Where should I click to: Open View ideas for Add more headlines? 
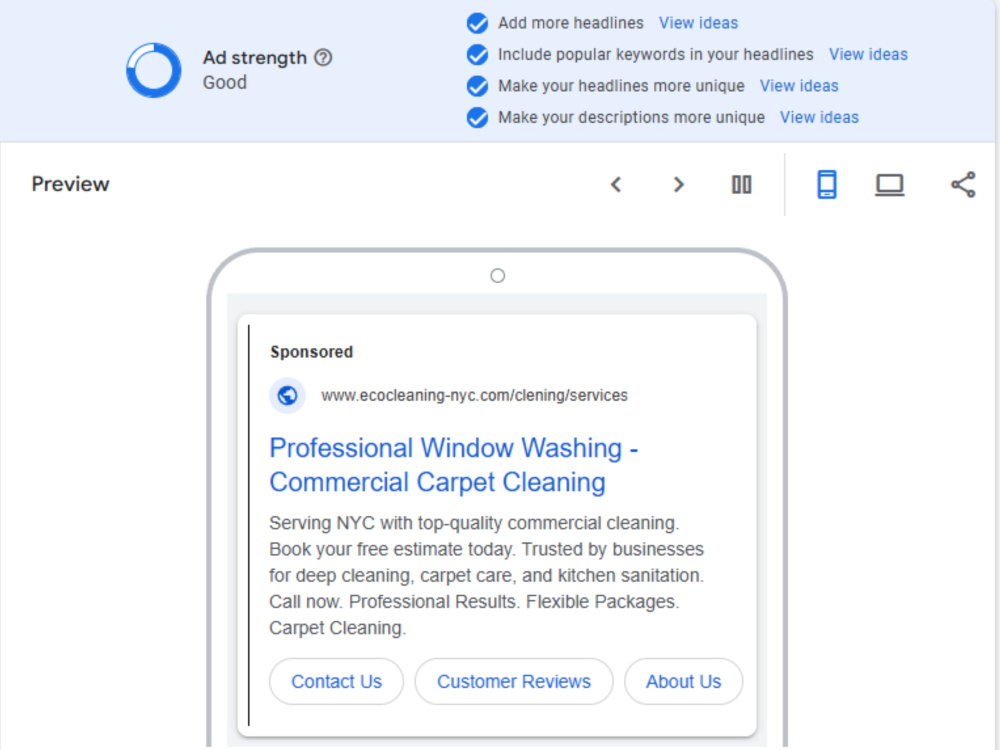tap(698, 23)
